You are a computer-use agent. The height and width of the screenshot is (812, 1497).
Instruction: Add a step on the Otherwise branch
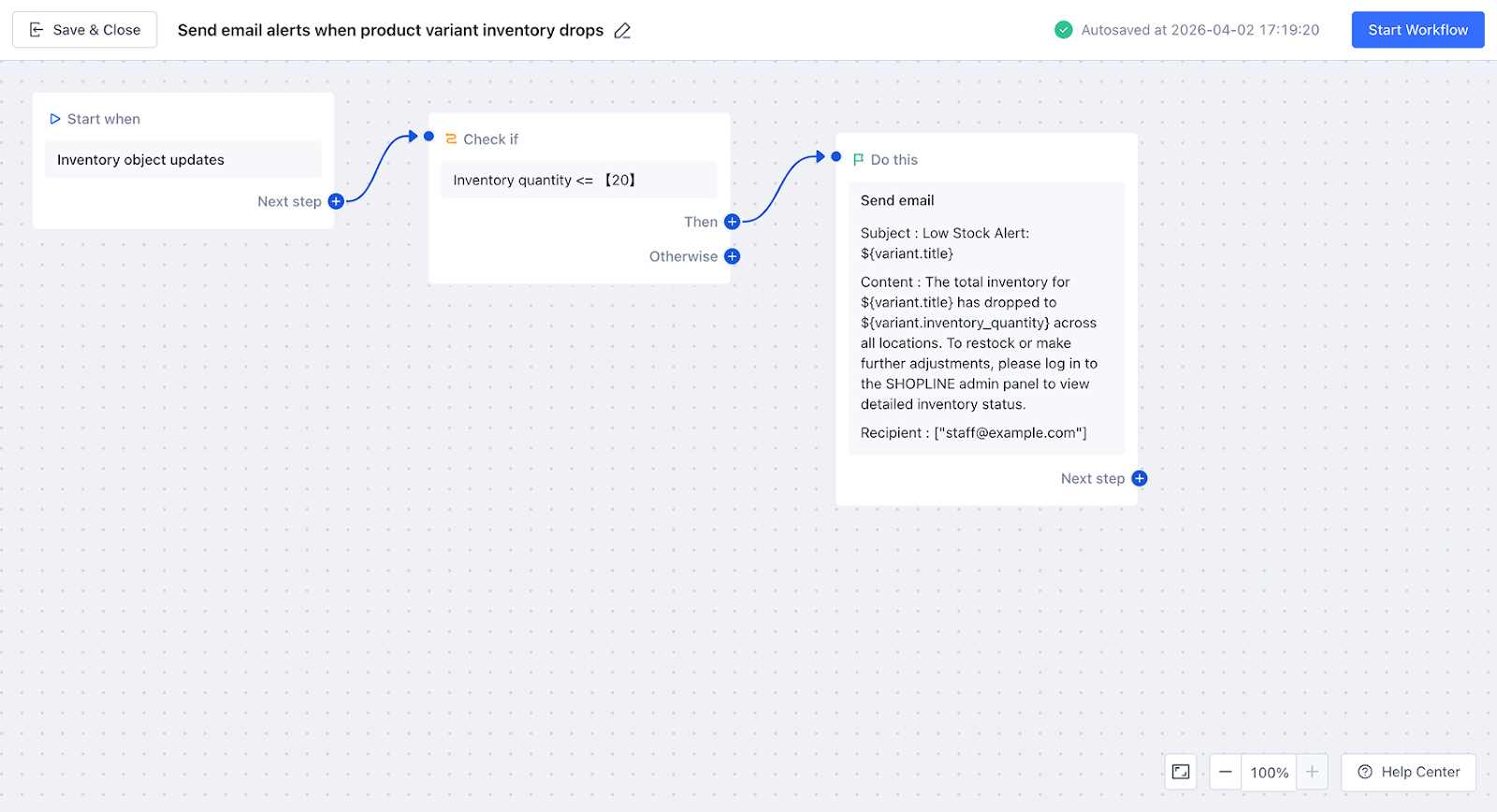tap(732, 256)
